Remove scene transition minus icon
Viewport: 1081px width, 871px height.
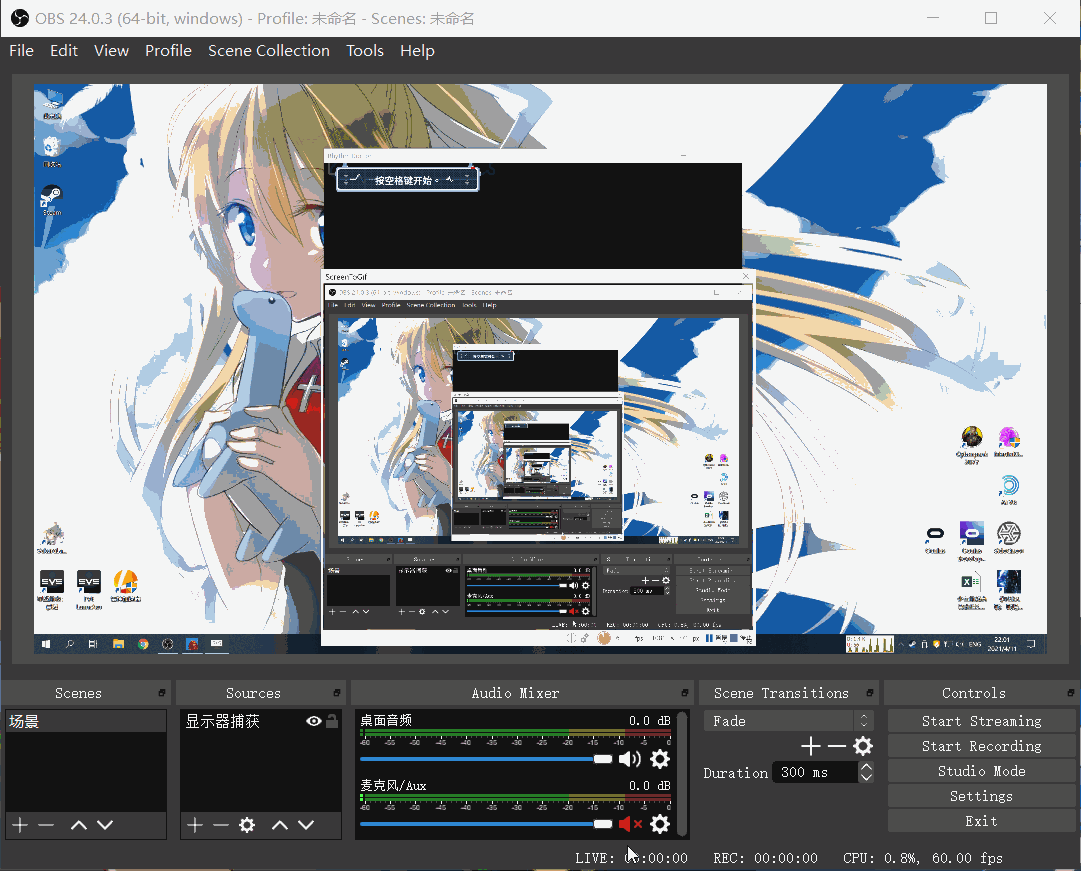point(836,746)
